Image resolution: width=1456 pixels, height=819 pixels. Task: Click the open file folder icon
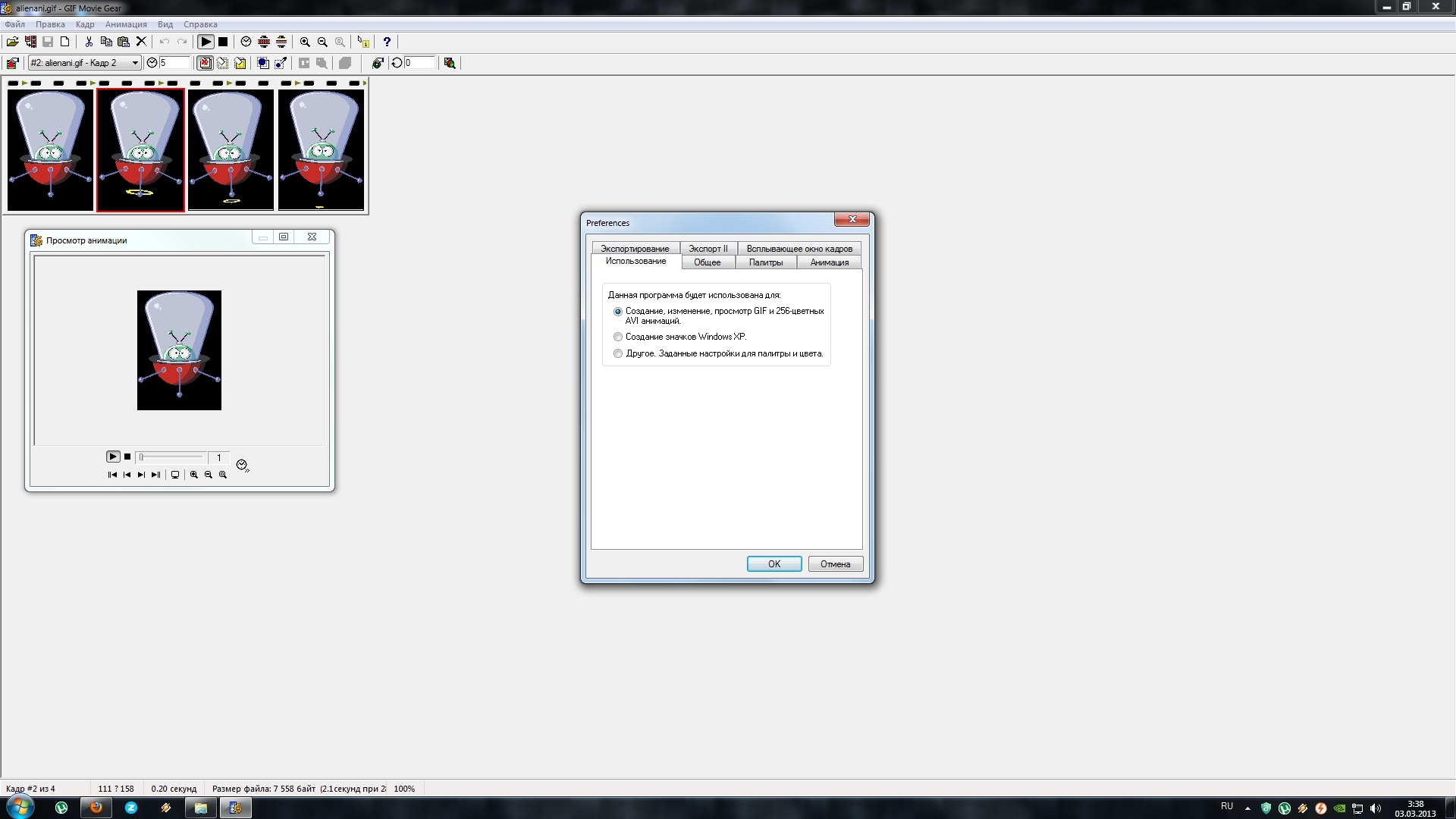point(12,42)
